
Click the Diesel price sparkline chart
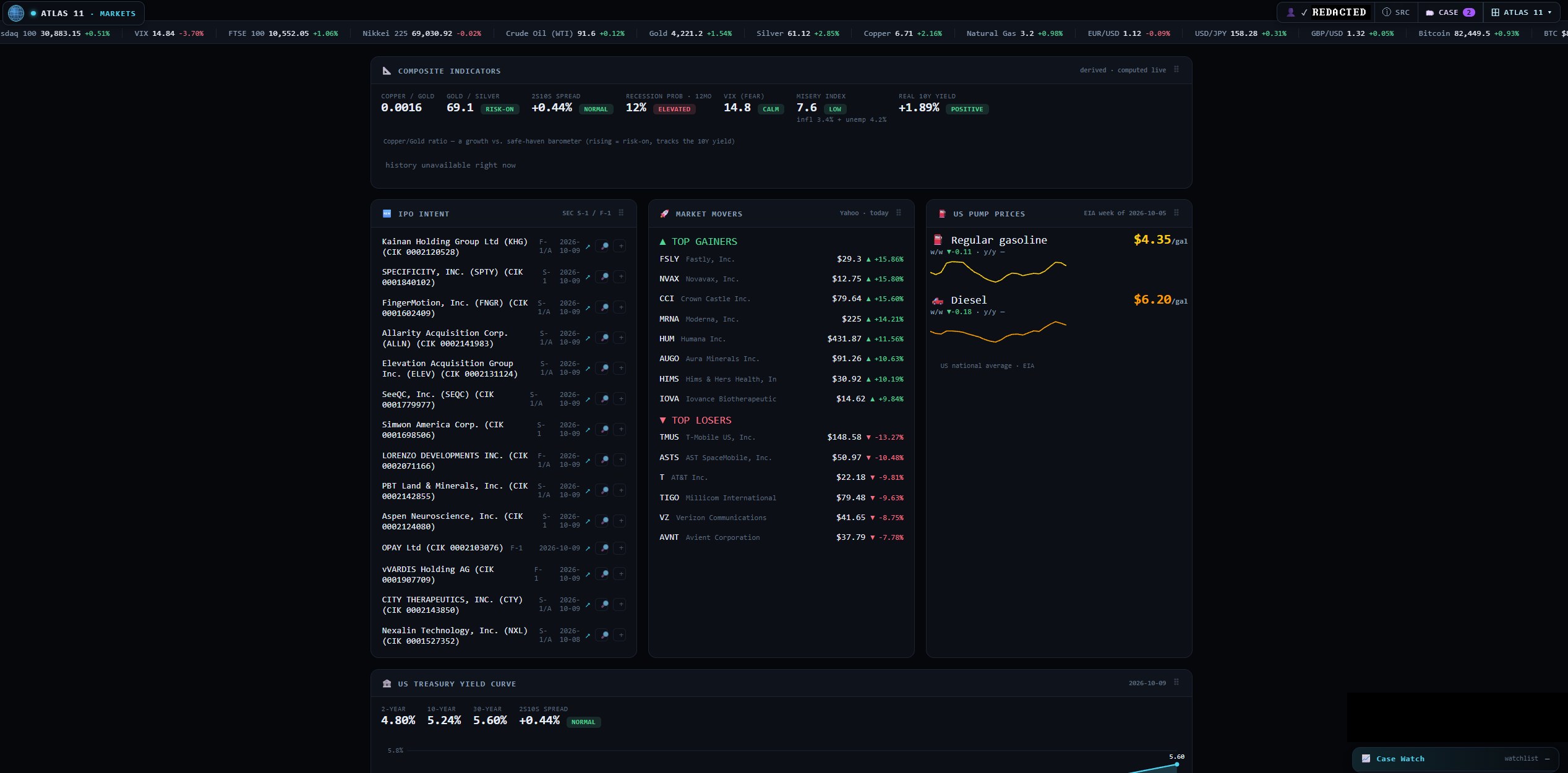tap(998, 331)
